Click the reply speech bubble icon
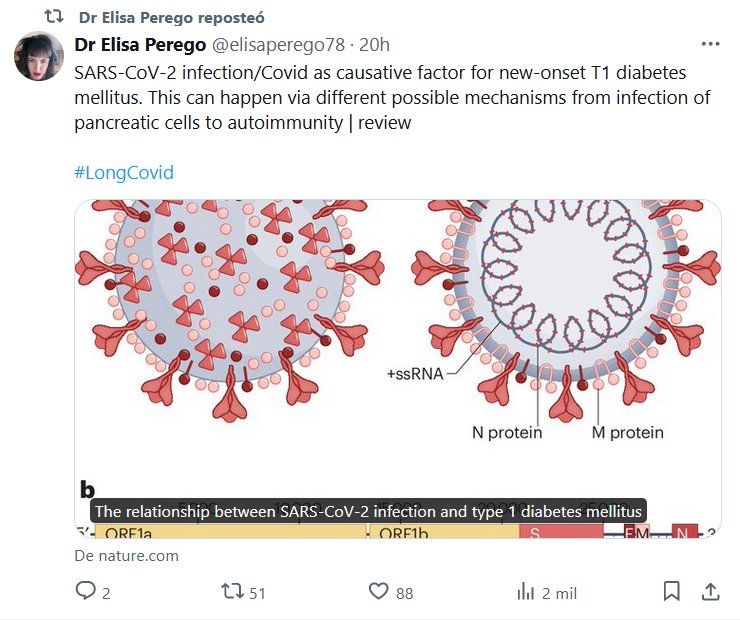Screen dimensions: 740x620 (x=84, y=591)
